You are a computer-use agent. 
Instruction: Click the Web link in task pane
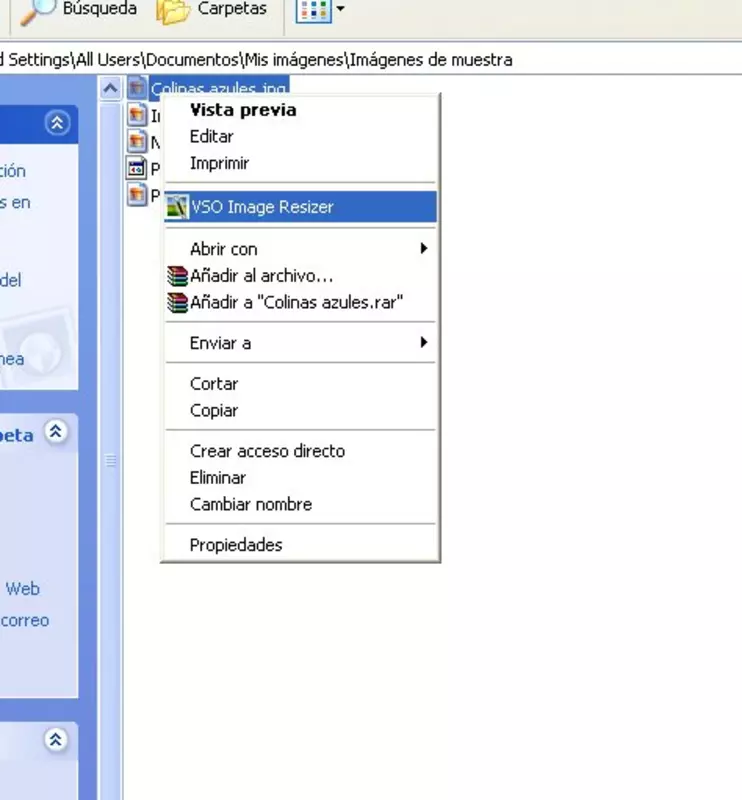coord(22,589)
